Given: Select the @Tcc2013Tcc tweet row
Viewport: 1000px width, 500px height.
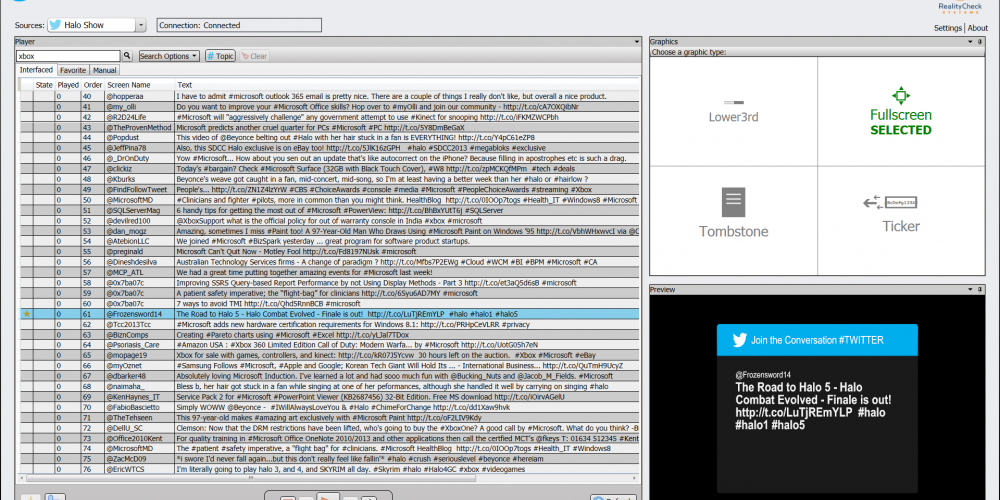Looking at the screenshot, I should tap(330, 324).
